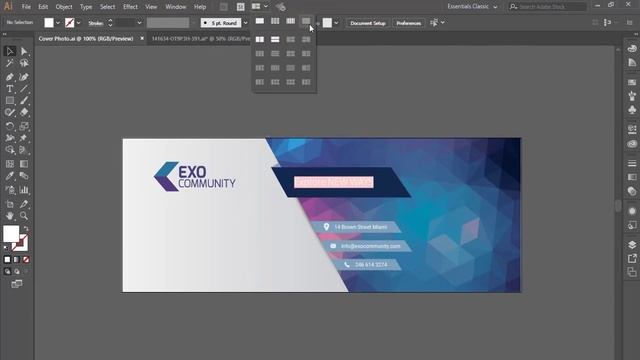Choose the Line Segment tool
This screenshot has height=360, width=640.
pyautogui.click(x=24, y=89)
